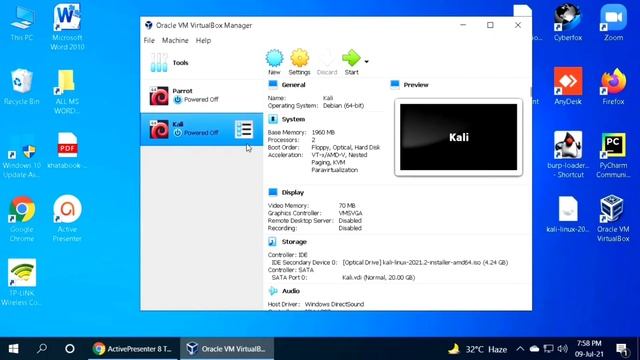Click the 1960 MB base memory value
The width and height of the screenshot is (640, 360).
click(x=323, y=132)
